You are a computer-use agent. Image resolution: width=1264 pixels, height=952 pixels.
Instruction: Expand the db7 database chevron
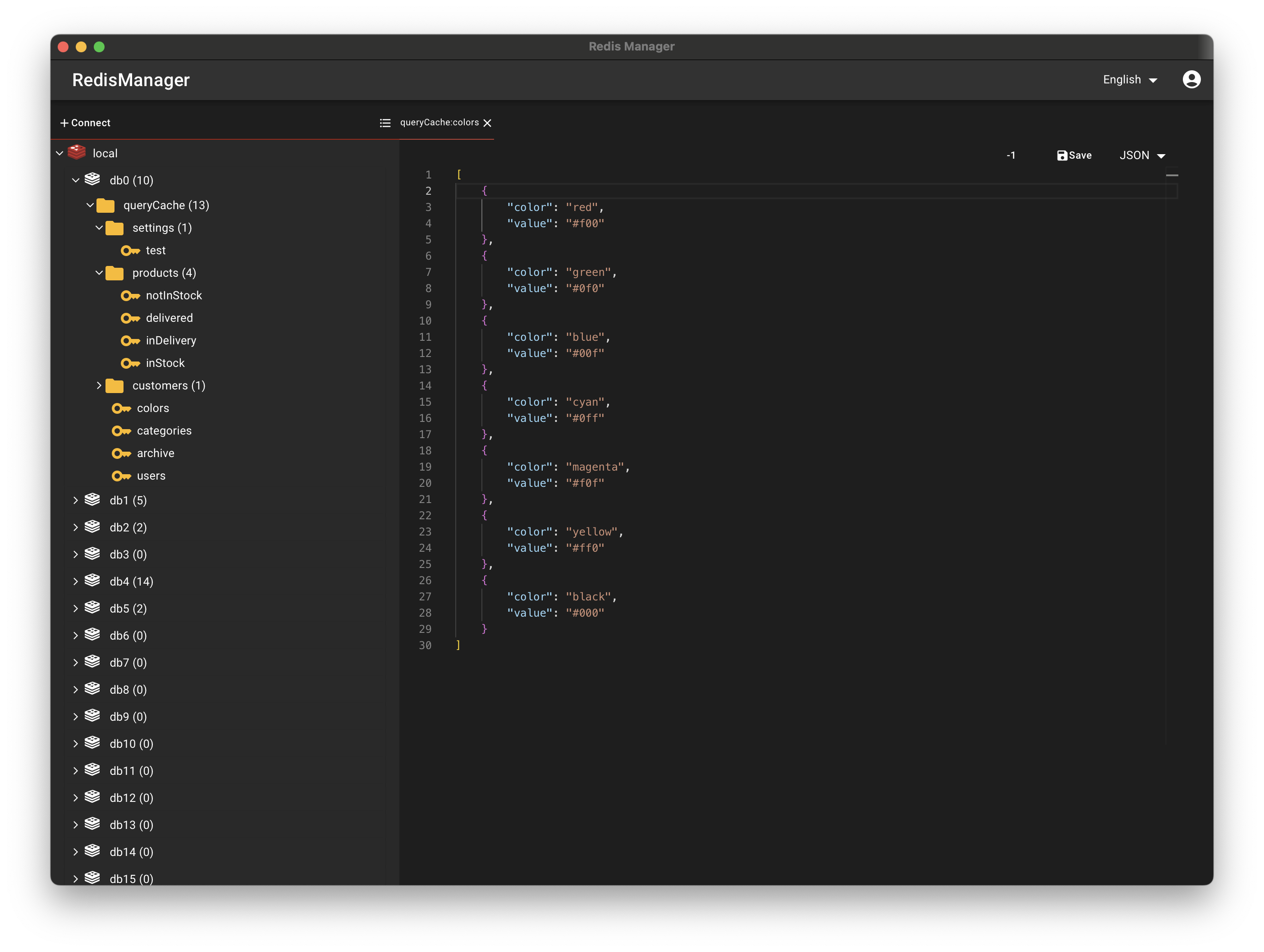click(75, 663)
